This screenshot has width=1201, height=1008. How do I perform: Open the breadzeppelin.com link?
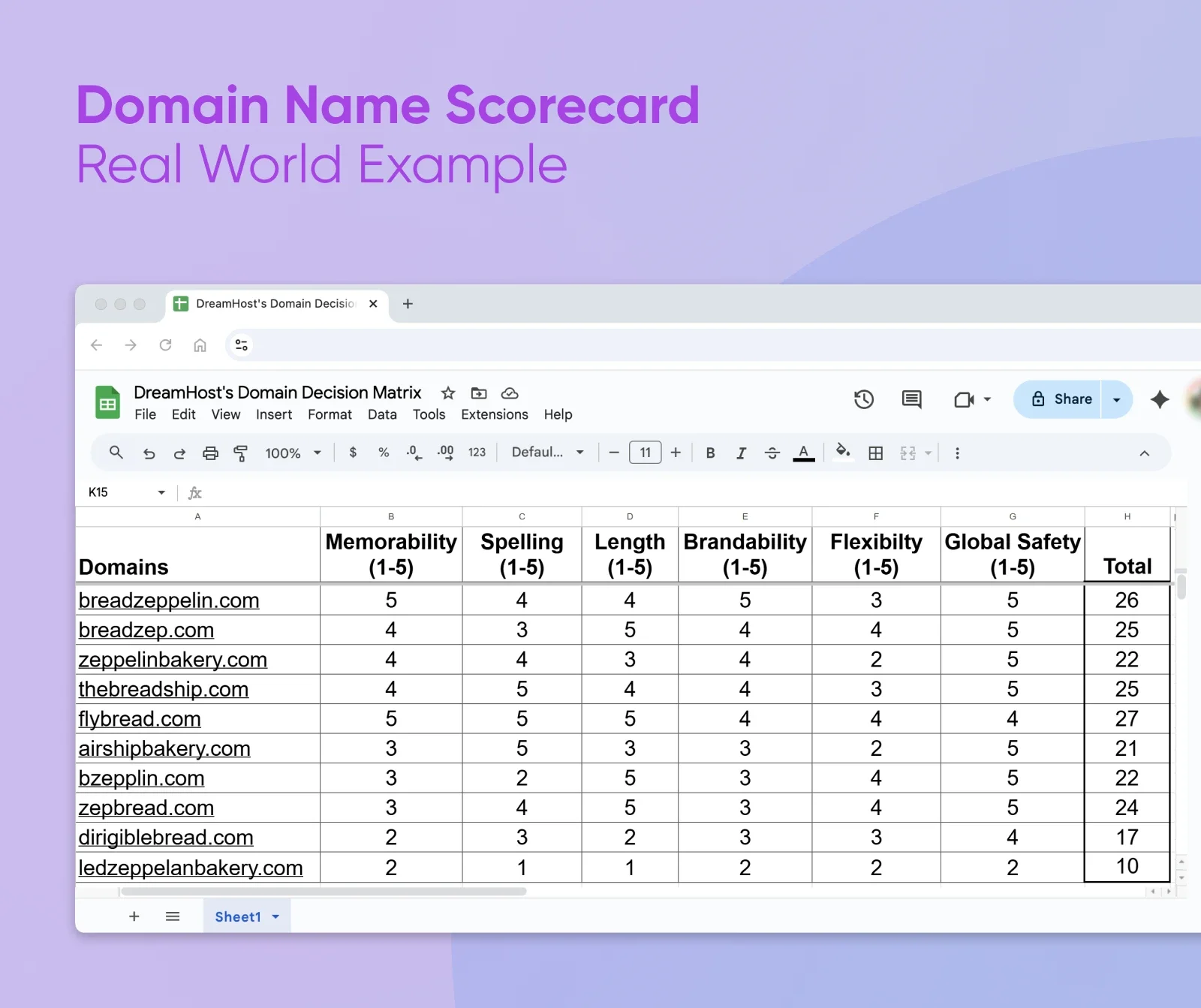coord(168,600)
